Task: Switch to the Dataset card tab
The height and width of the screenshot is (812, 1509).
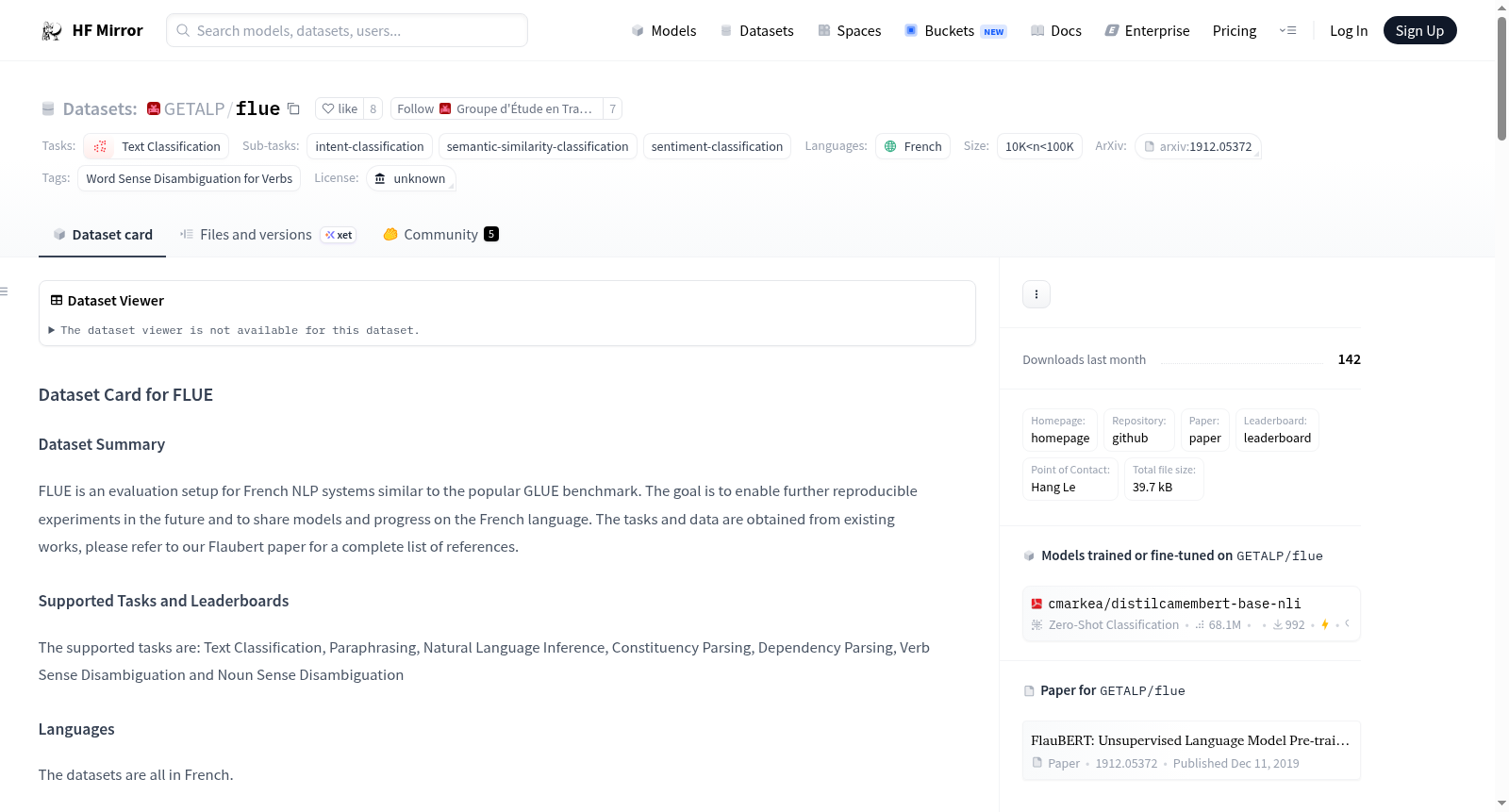Action: 102,235
